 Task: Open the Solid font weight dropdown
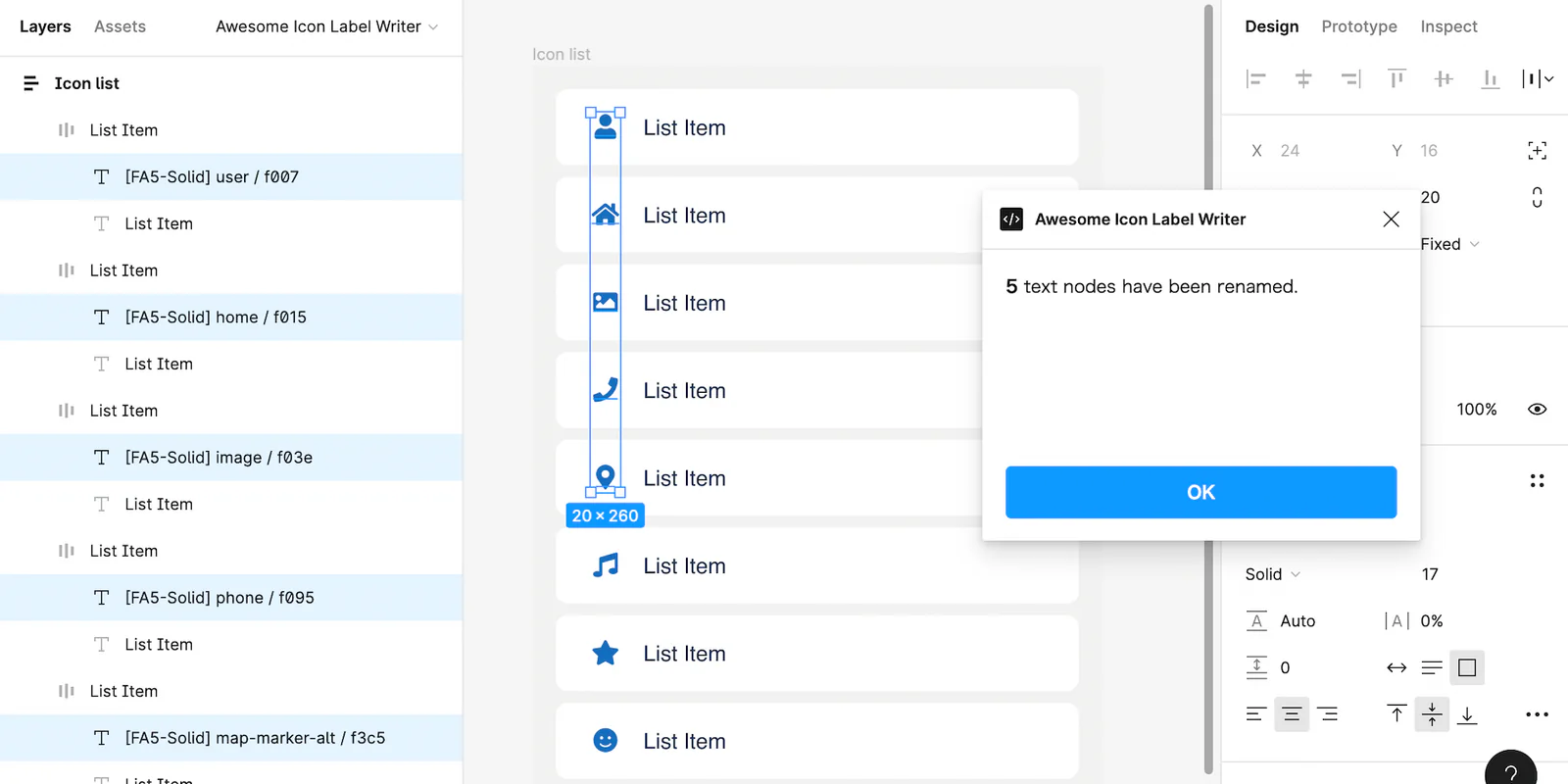[x=1273, y=574]
